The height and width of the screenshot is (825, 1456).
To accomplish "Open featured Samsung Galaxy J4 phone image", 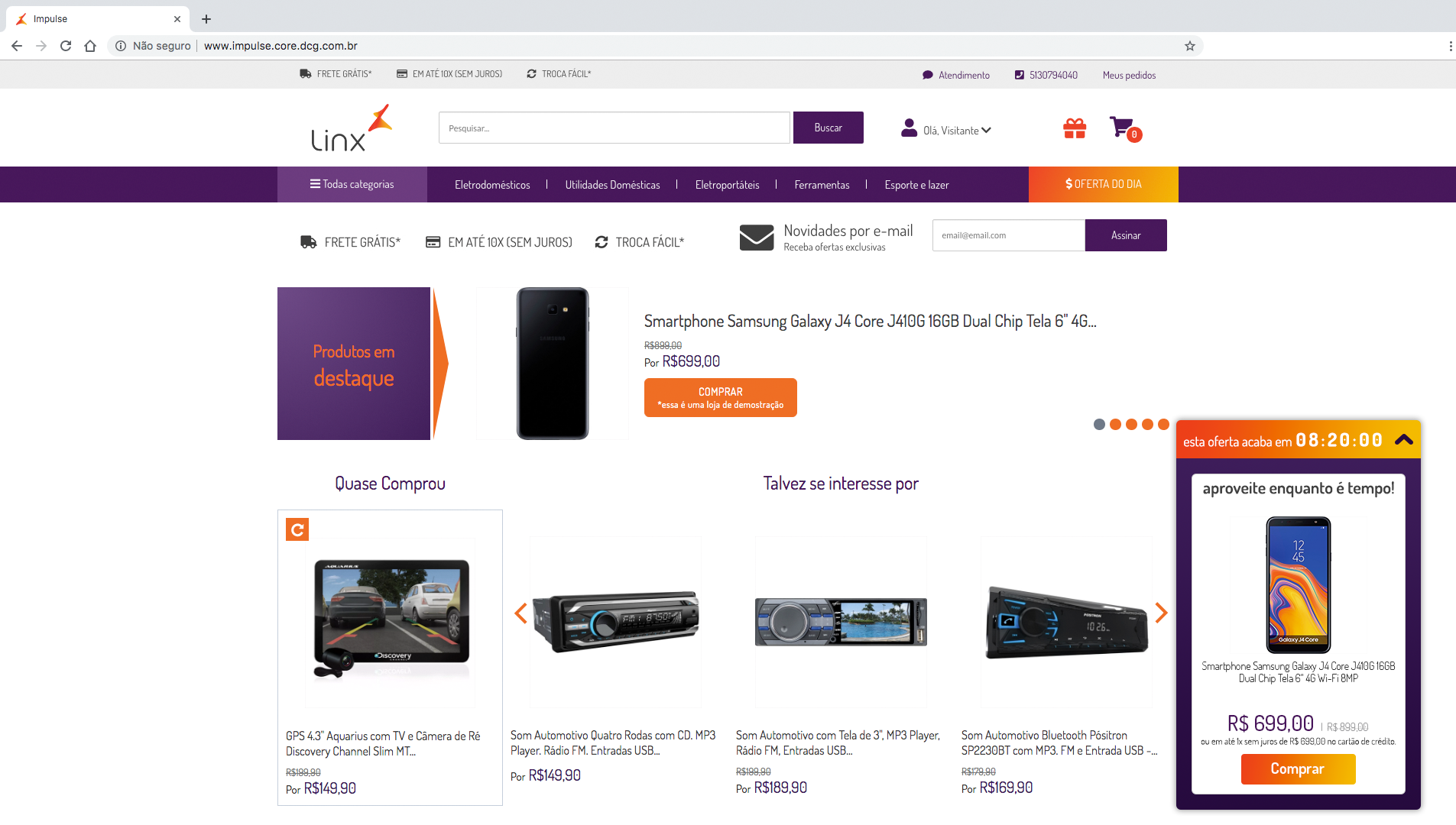I will (x=553, y=364).
